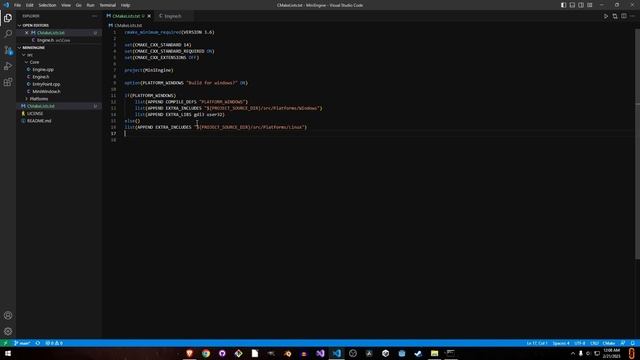Open the Extensions view
Viewport: 640px width, 360px height.
(x=8, y=82)
